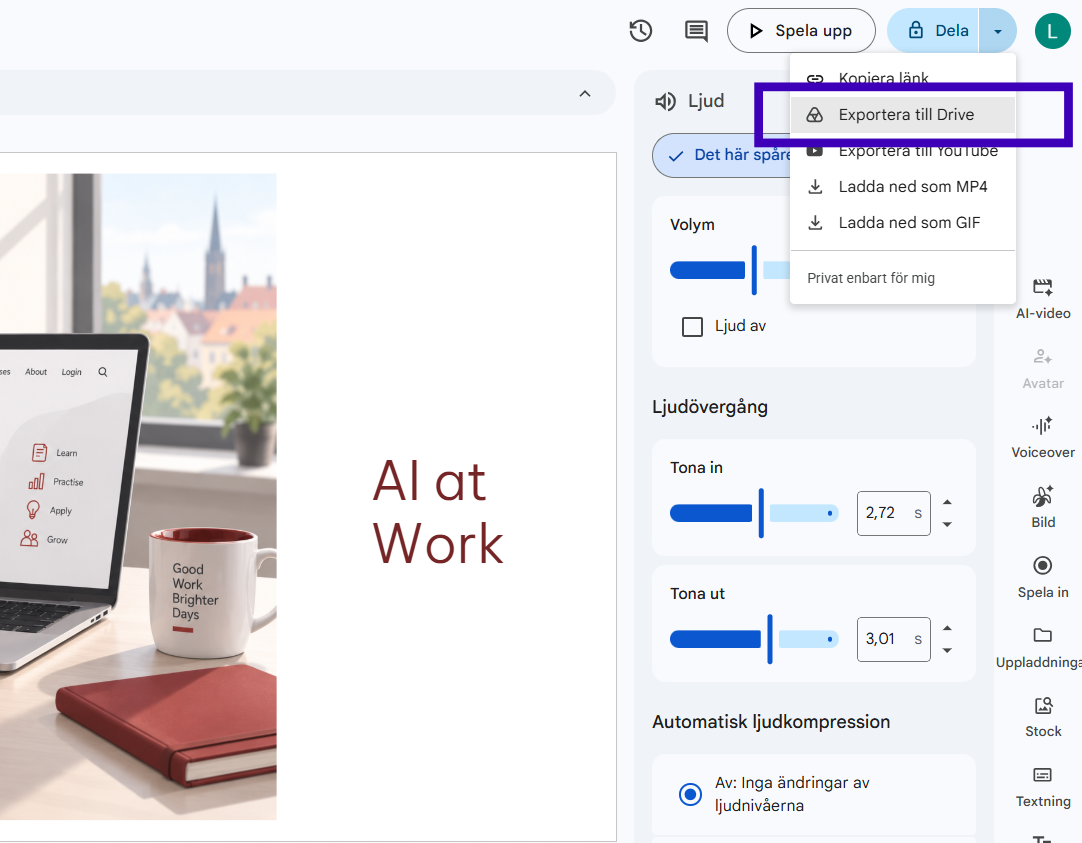
Task: Click the Det här spåret chip
Action: (x=722, y=155)
